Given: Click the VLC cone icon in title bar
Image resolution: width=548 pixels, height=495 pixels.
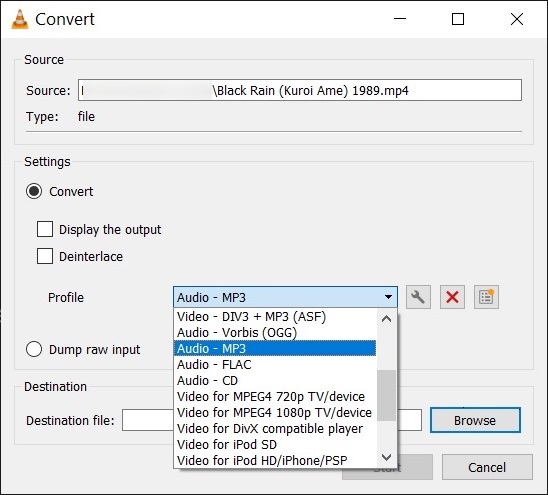Looking at the screenshot, I should (20, 19).
